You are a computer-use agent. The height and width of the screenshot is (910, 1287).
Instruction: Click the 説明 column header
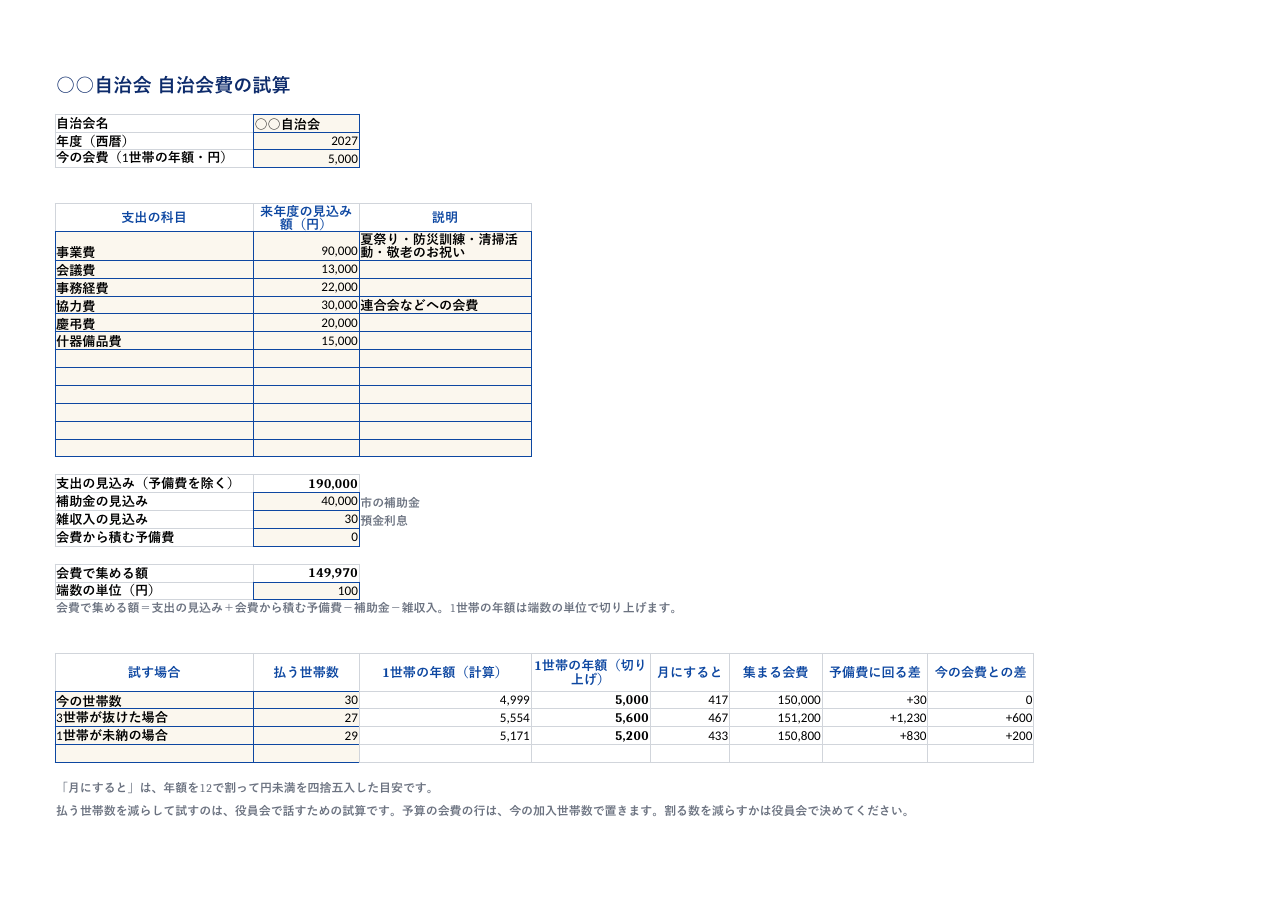pos(445,218)
